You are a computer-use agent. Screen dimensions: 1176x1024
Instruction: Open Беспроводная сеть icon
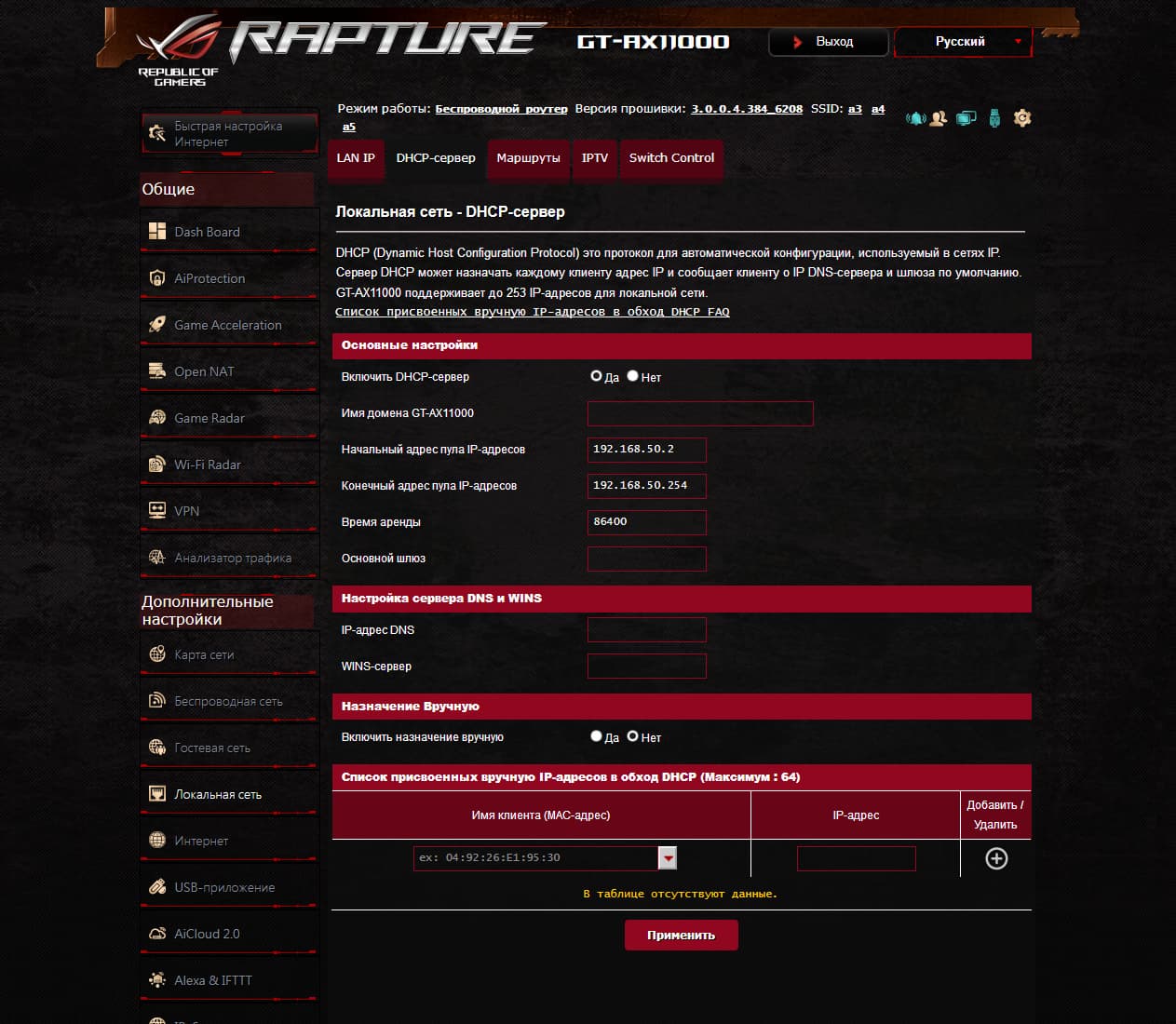point(157,701)
